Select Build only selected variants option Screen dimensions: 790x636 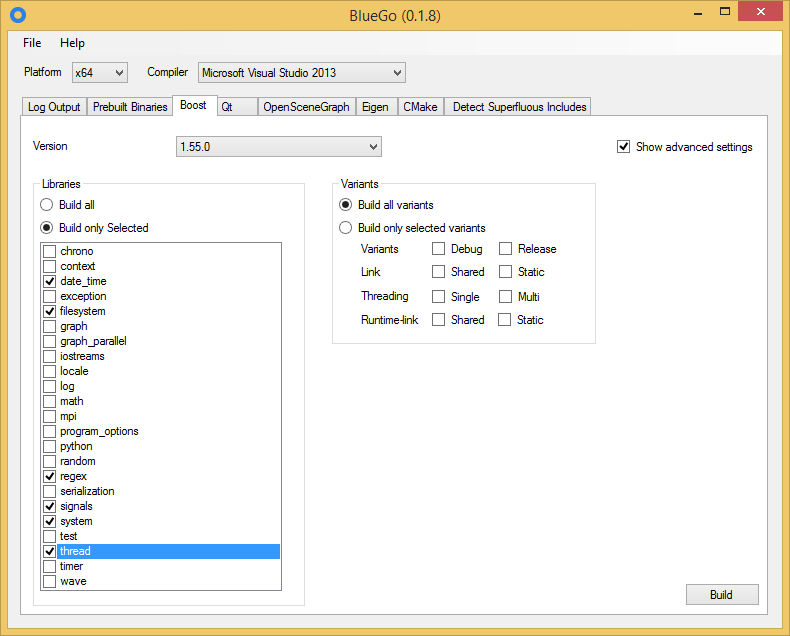pos(347,228)
